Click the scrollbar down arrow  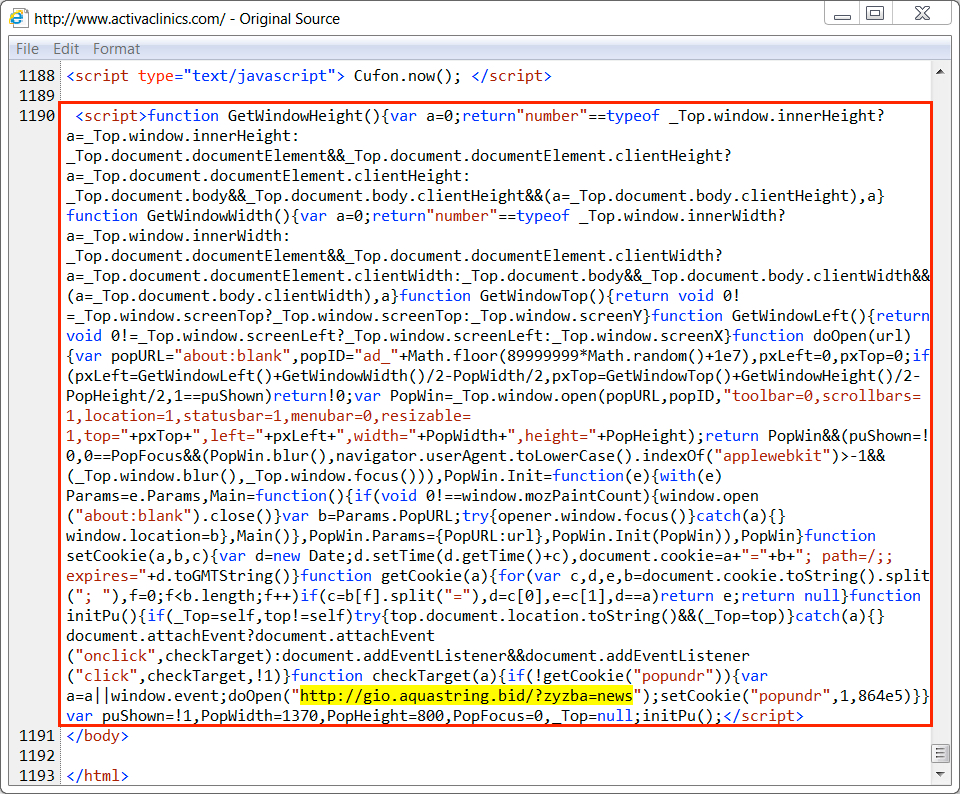(x=940, y=774)
